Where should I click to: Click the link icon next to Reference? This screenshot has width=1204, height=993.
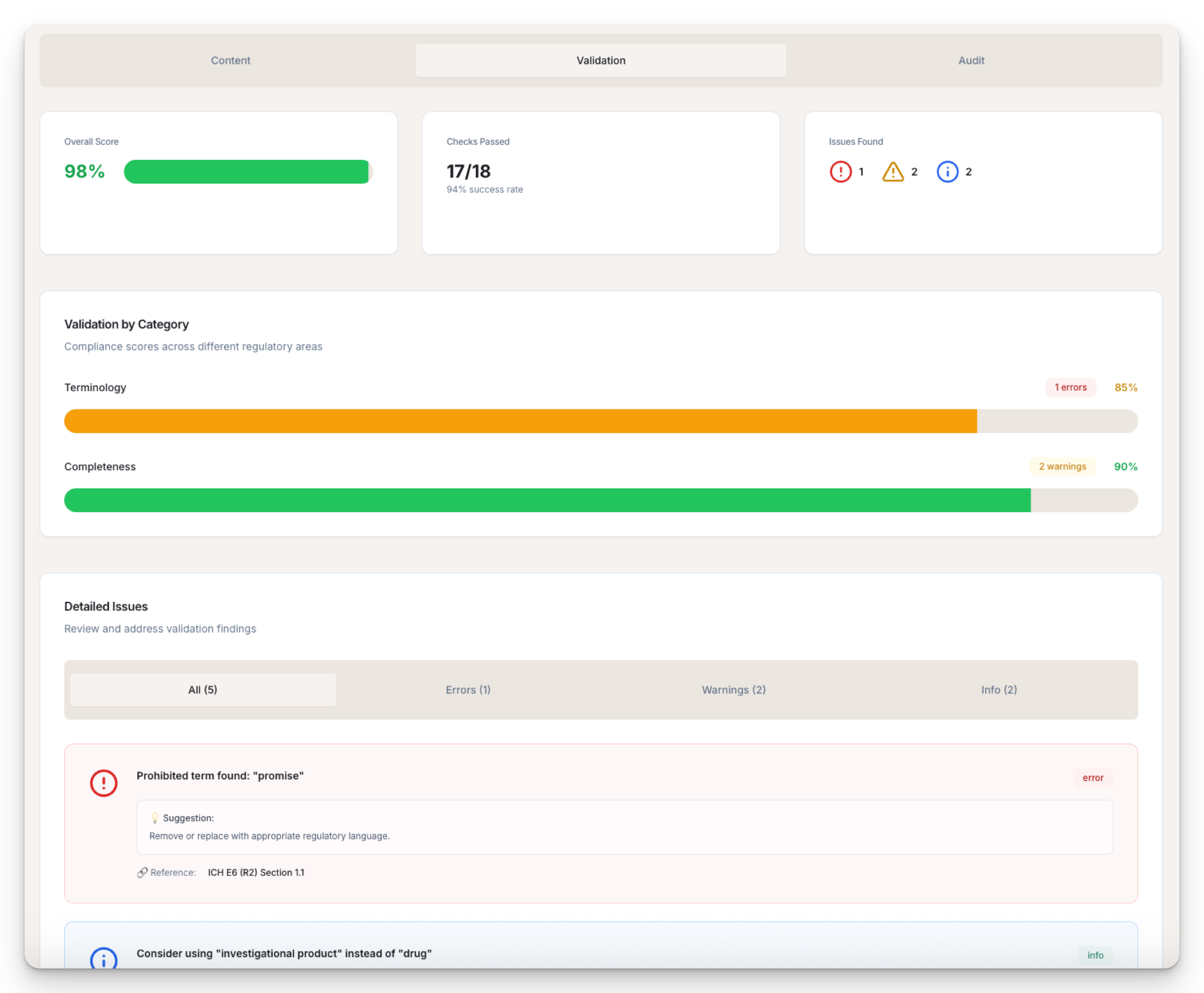click(x=142, y=873)
